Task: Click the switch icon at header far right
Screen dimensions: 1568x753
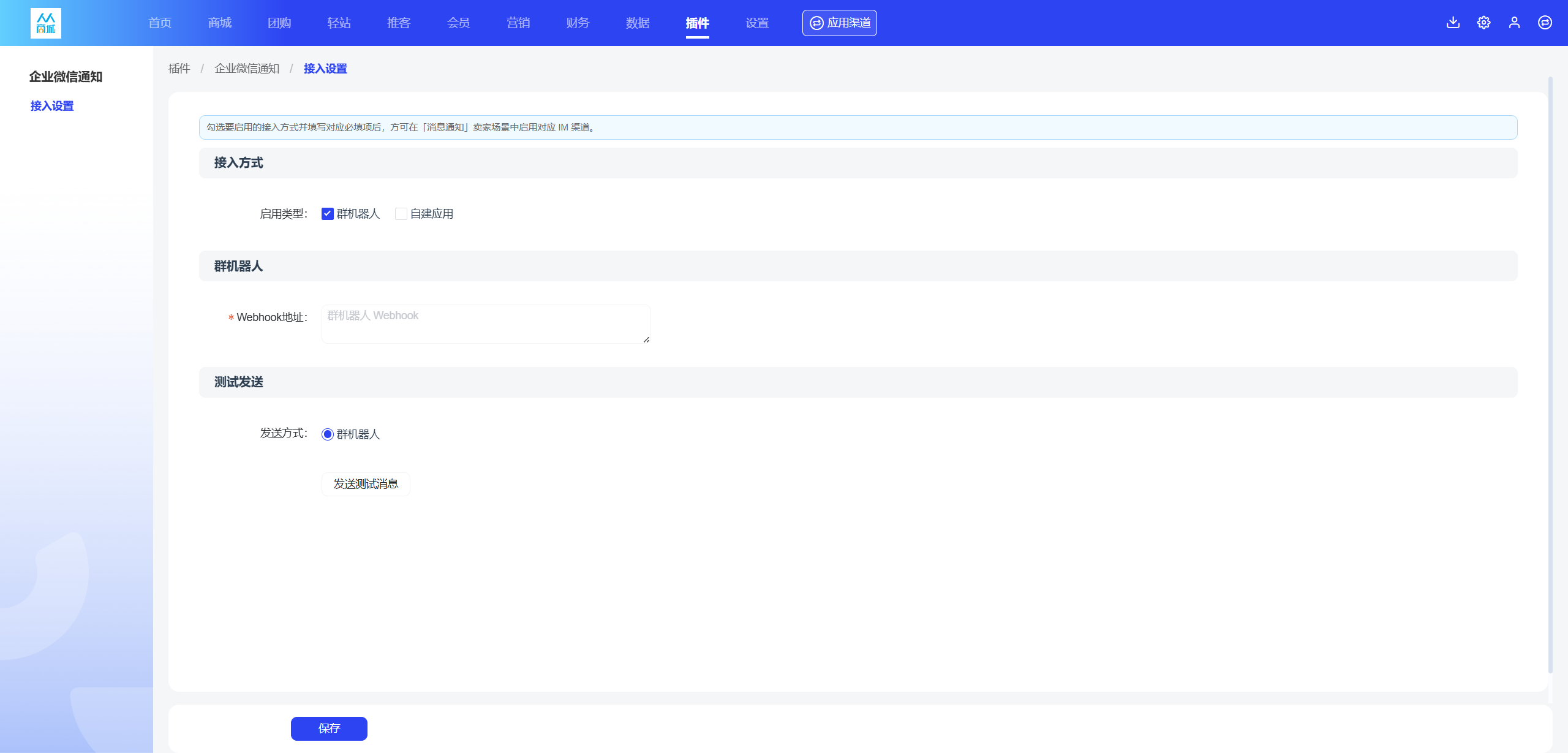Action: coord(1545,23)
